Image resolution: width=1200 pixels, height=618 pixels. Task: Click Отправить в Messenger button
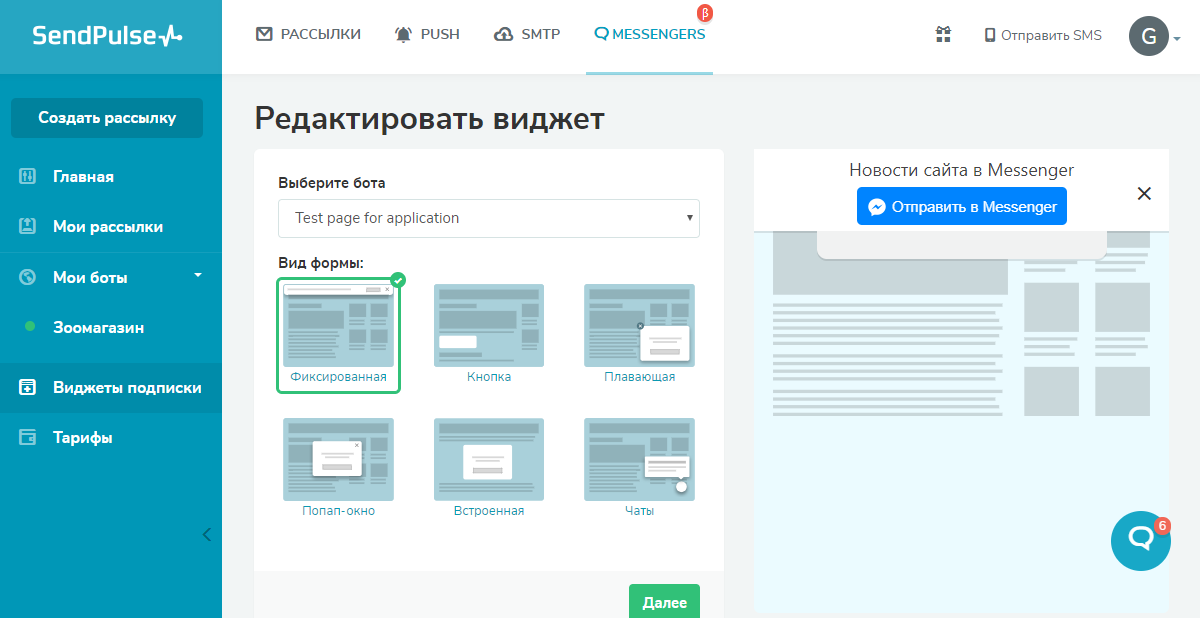point(962,206)
